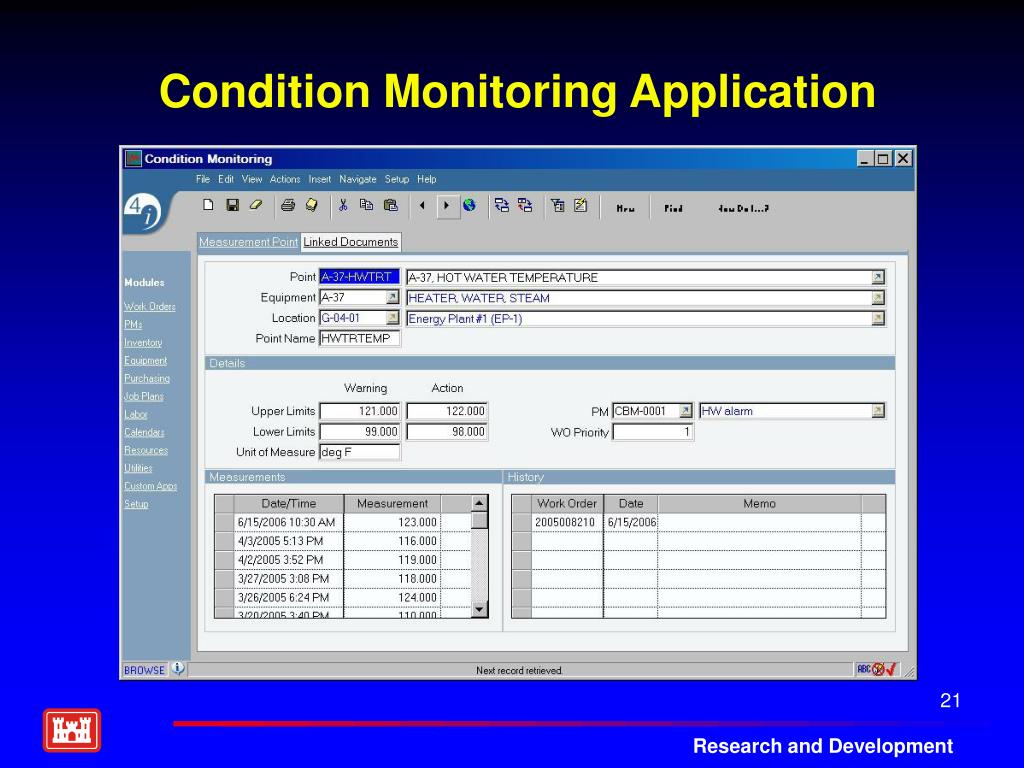
Task: Go to previous record with left arrow
Action: click(423, 206)
